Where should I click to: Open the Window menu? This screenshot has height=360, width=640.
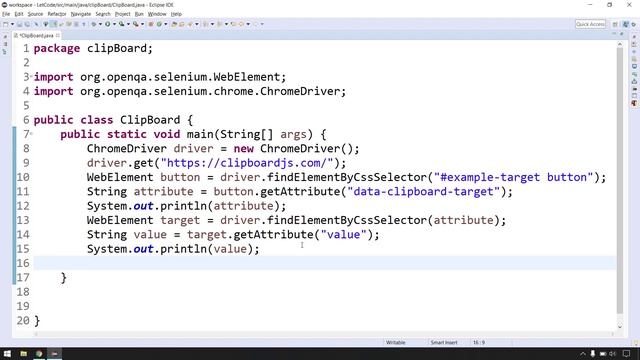click(157, 14)
